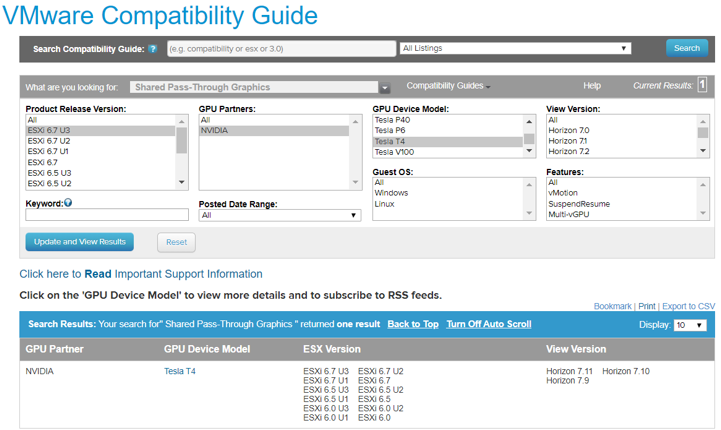Select All in View Version list
721x430 pixels.
pyautogui.click(x=622, y=120)
